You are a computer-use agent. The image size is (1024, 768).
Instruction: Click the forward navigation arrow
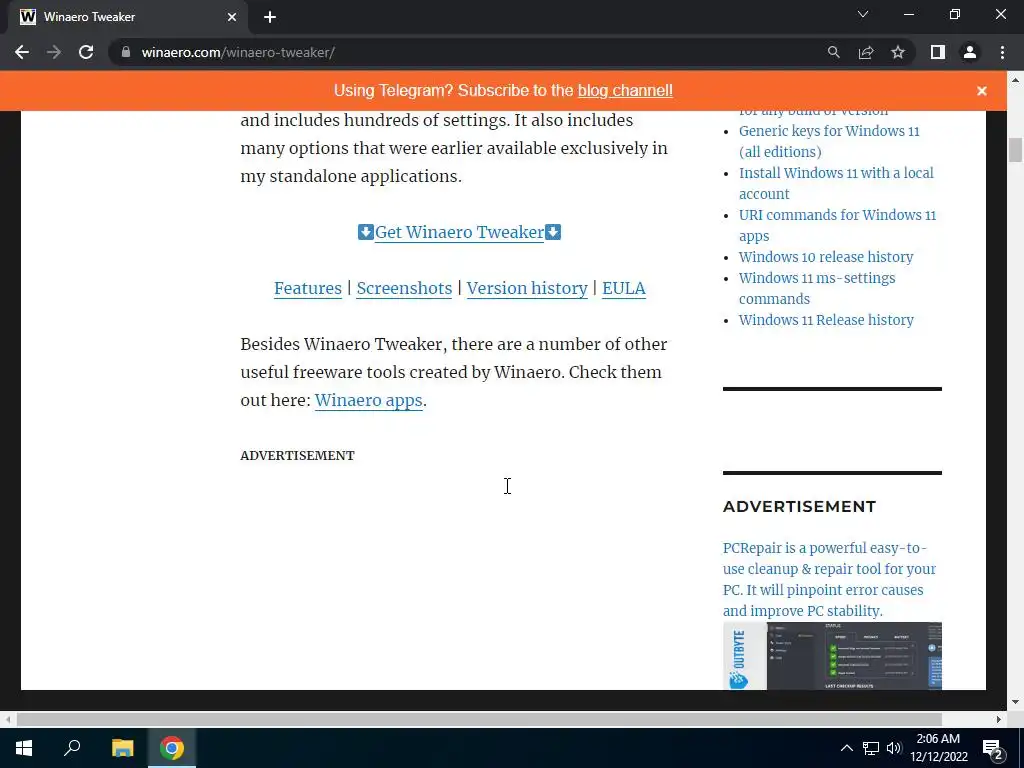coord(54,52)
